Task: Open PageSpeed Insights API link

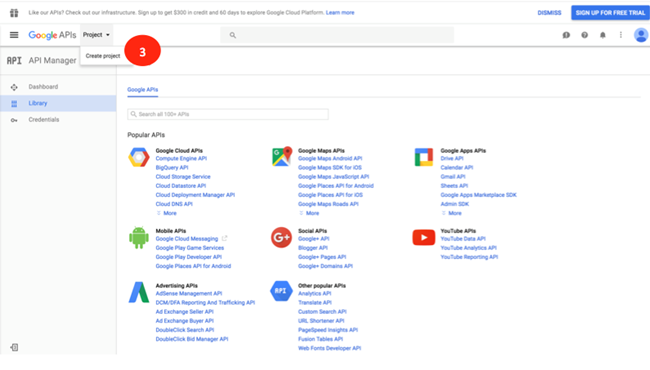Action: (x=328, y=330)
